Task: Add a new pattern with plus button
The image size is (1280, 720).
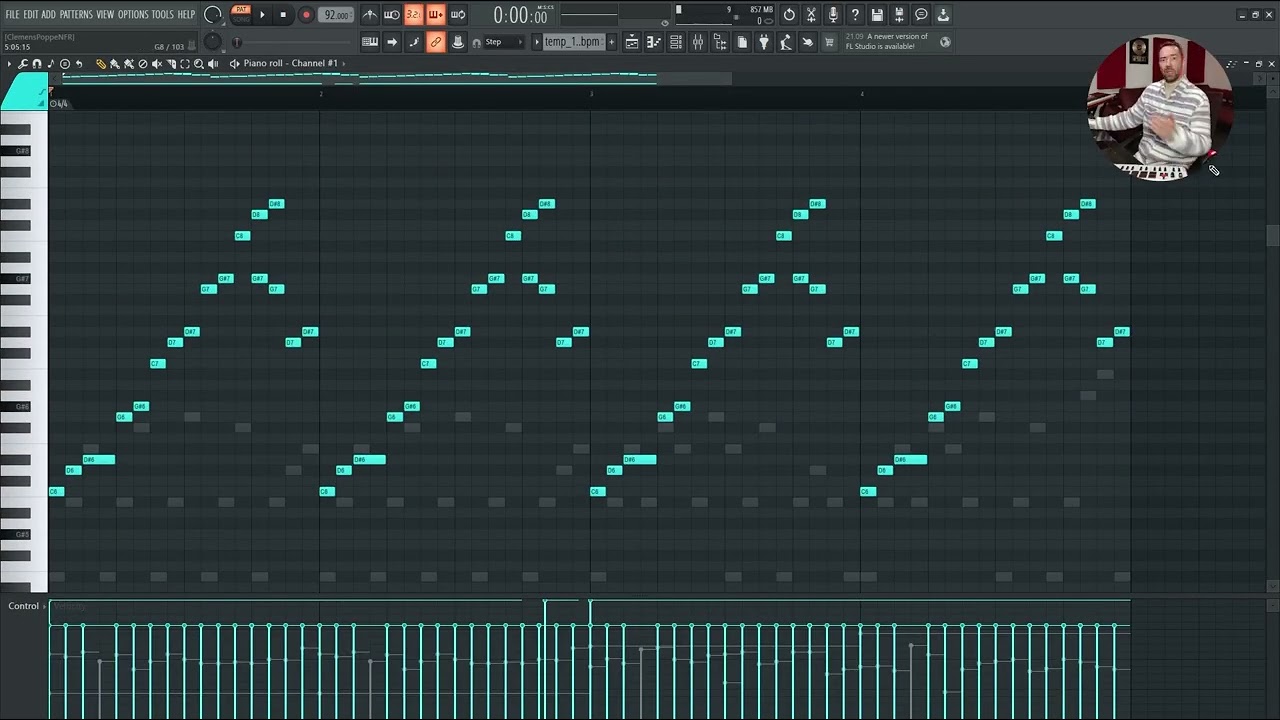Action: (x=611, y=42)
